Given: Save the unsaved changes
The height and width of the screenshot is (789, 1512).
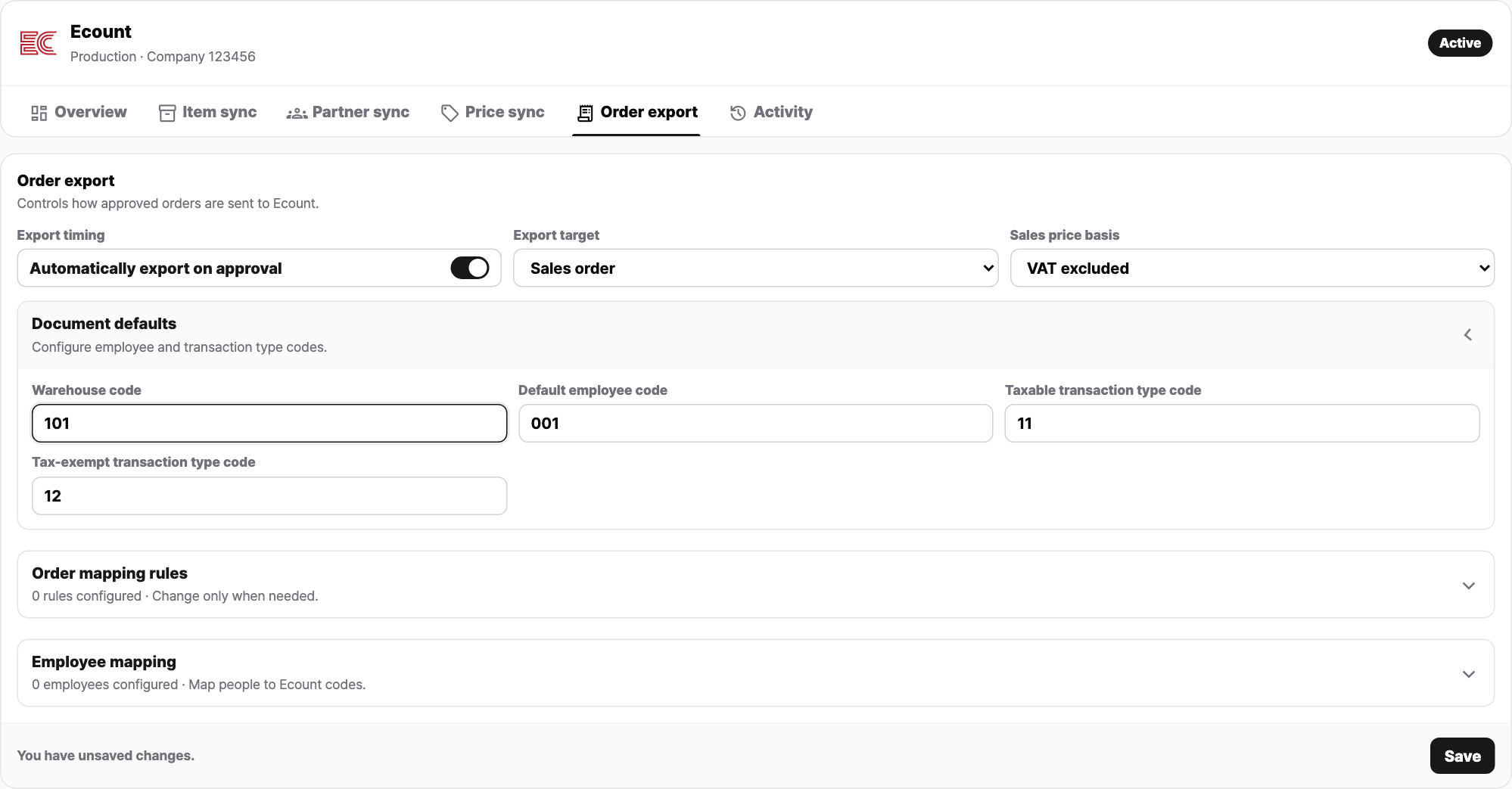Looking at the screenshot, I should point(1462,756).
